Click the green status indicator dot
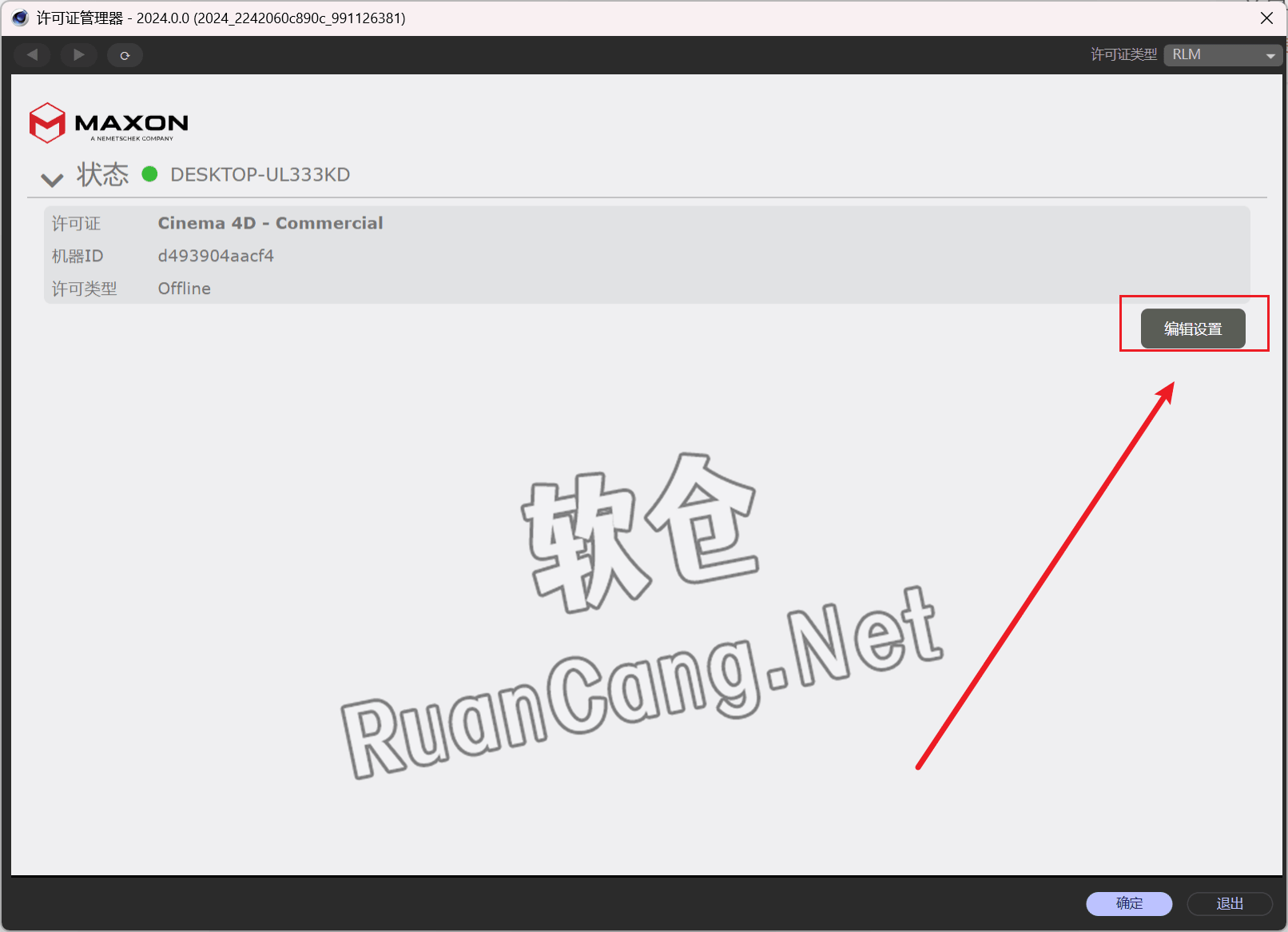The height and width of the screenshot is (932, 1288). 149,173
